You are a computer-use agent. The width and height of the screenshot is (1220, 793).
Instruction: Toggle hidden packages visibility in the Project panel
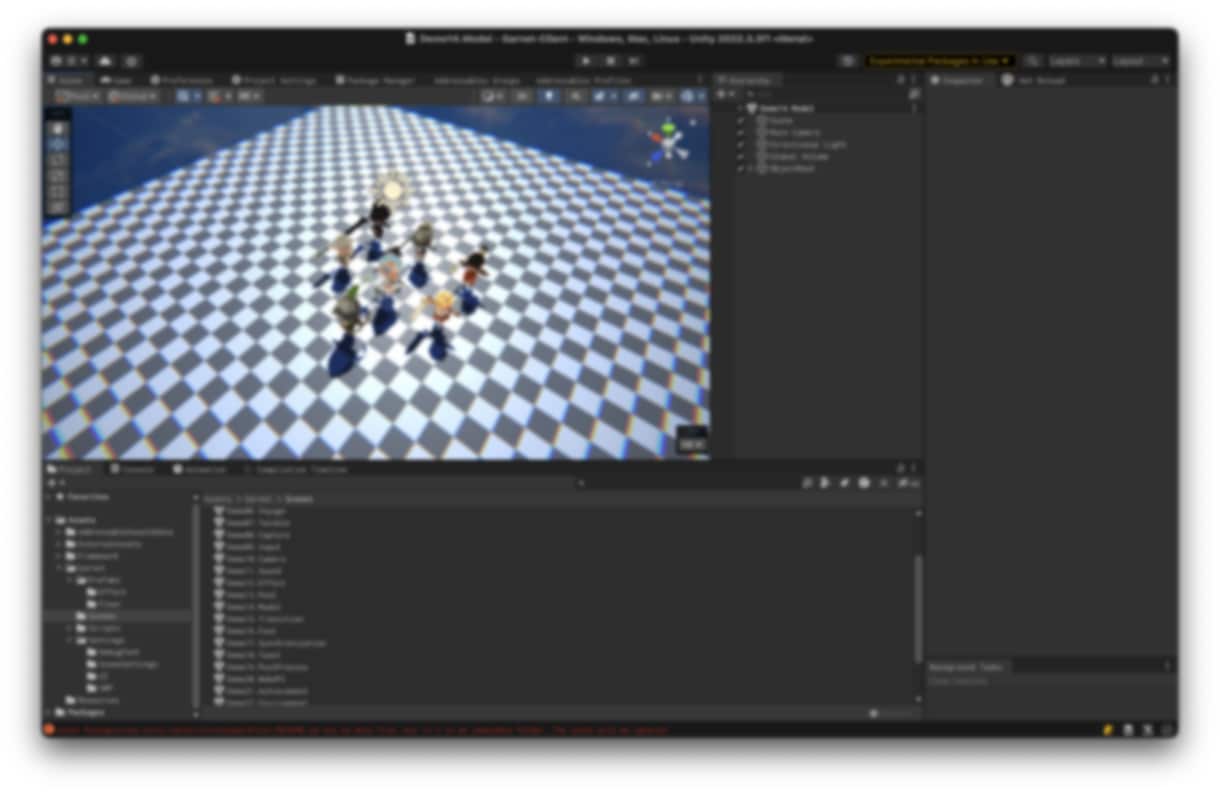908,483
